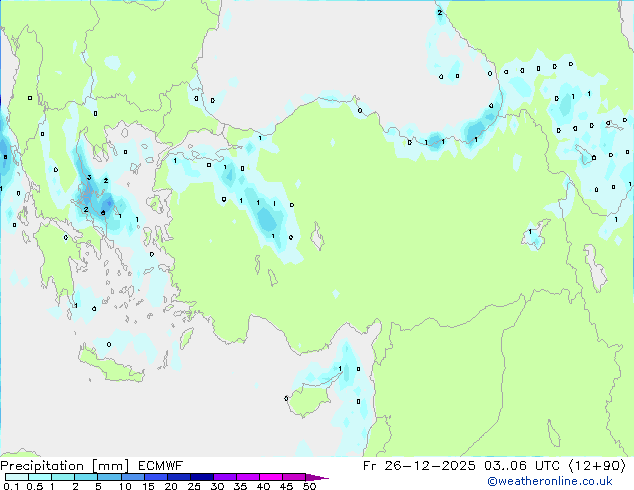Click the "Precipitation" title word
Viewport: 634px width, 490px height.
pos(42,466)
